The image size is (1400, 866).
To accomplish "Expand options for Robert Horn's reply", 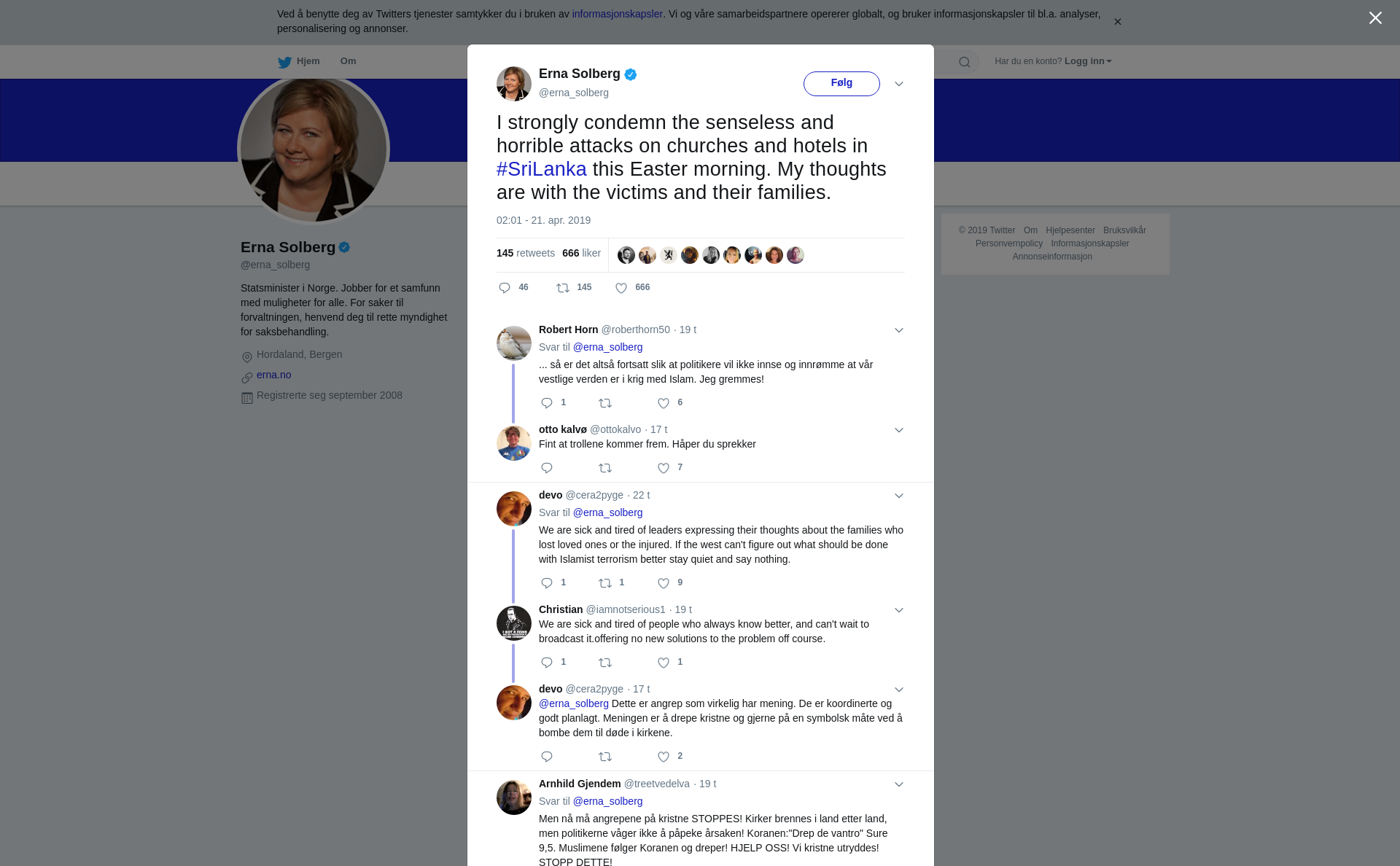I will click(x=899, y=330).
